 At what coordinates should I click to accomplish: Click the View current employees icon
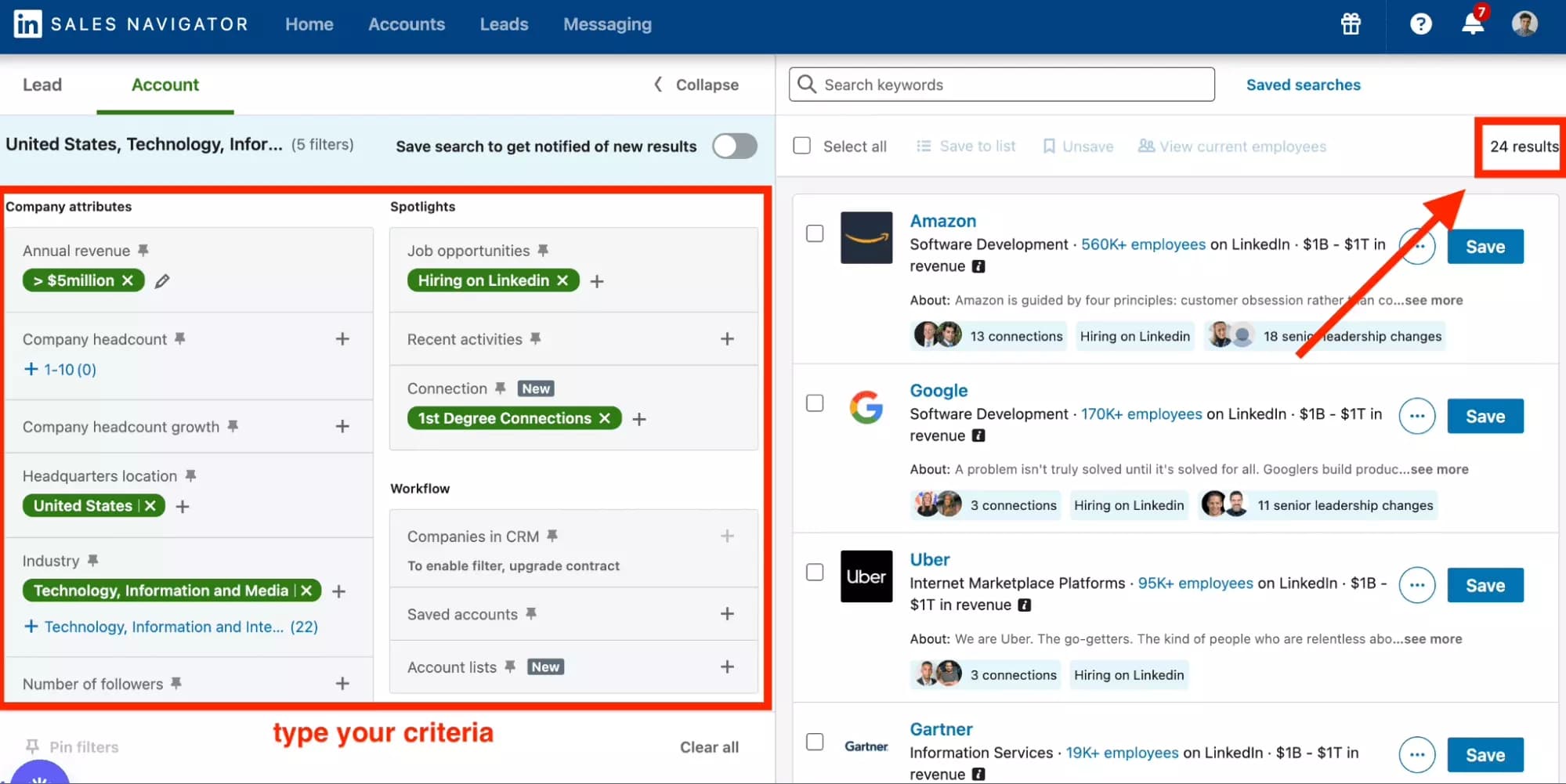1145,146
